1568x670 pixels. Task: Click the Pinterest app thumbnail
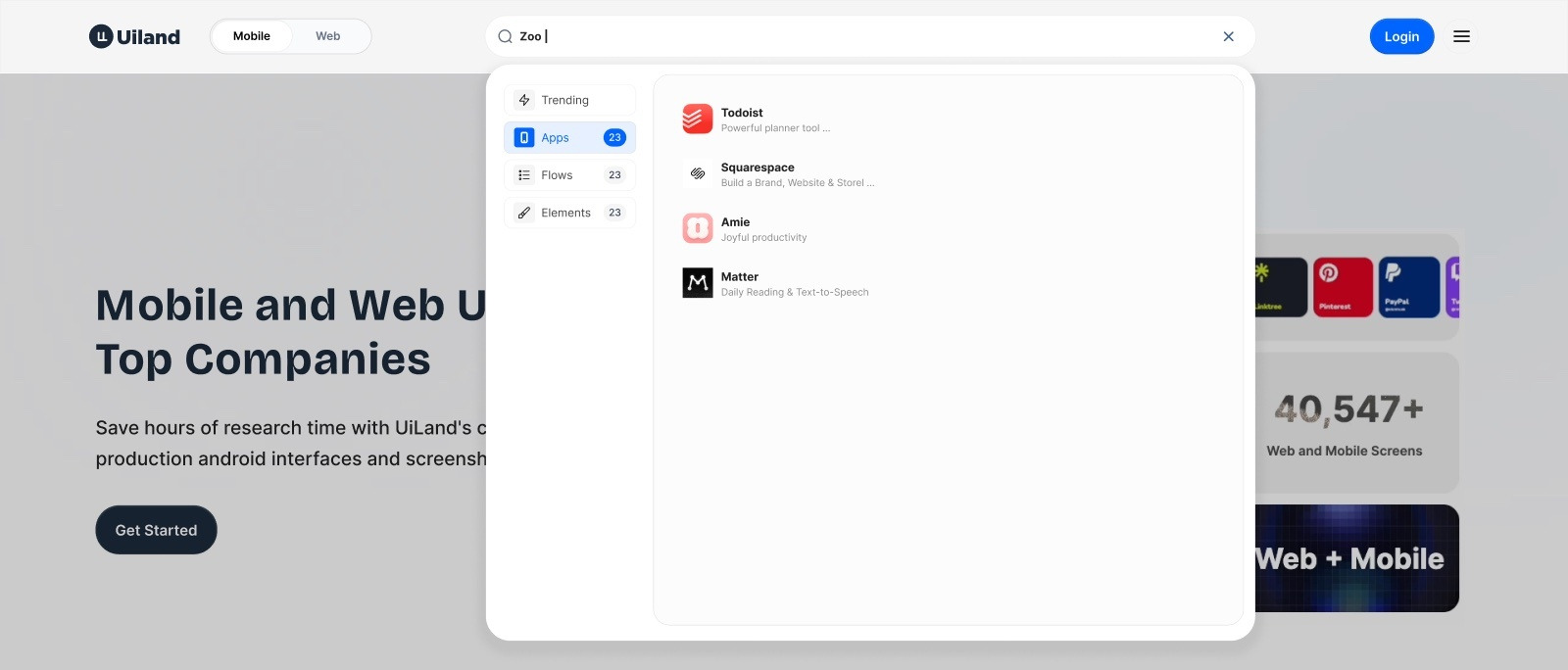1343,287
